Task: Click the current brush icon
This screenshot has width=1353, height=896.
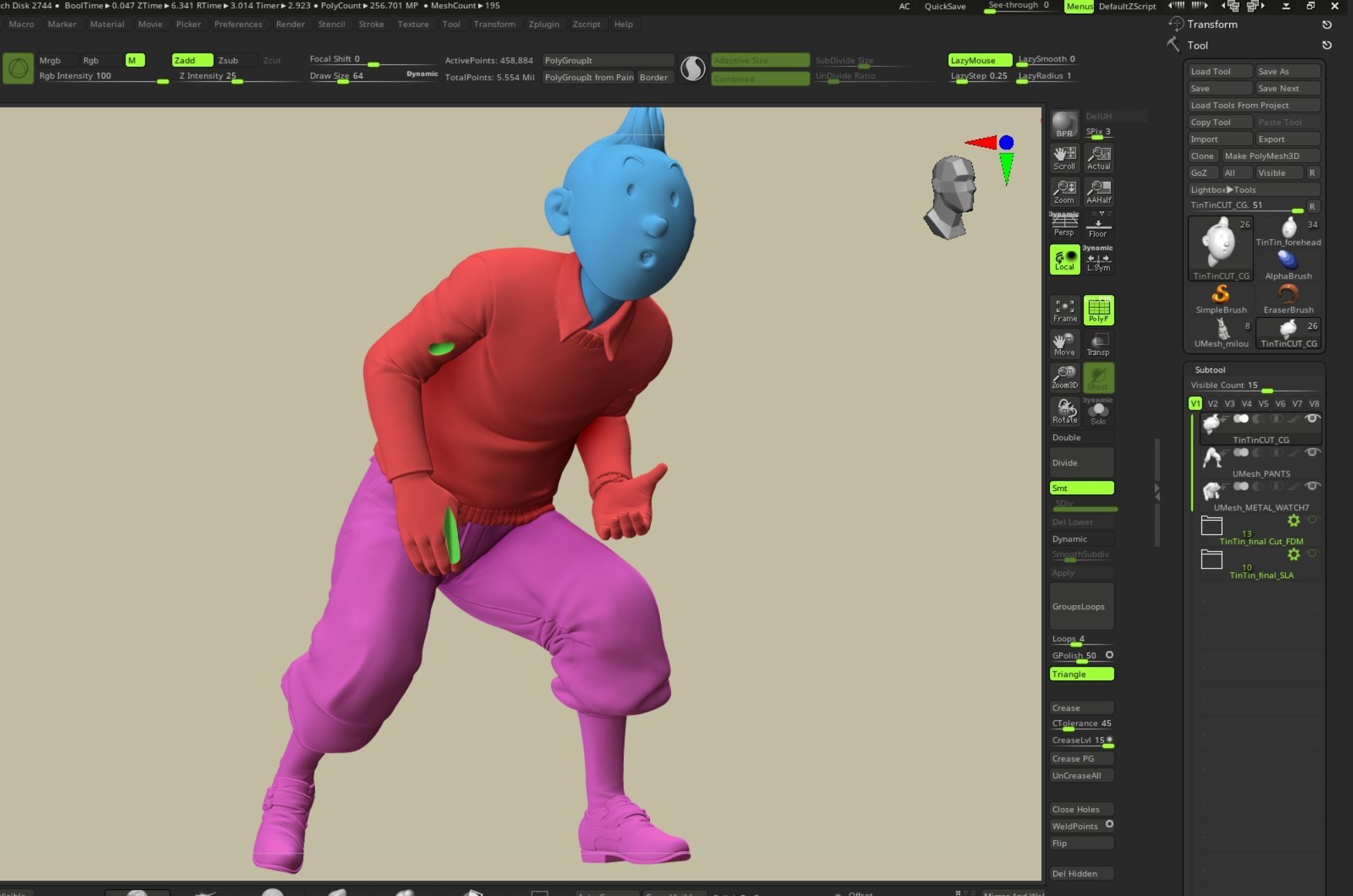Action: [18, 68]
